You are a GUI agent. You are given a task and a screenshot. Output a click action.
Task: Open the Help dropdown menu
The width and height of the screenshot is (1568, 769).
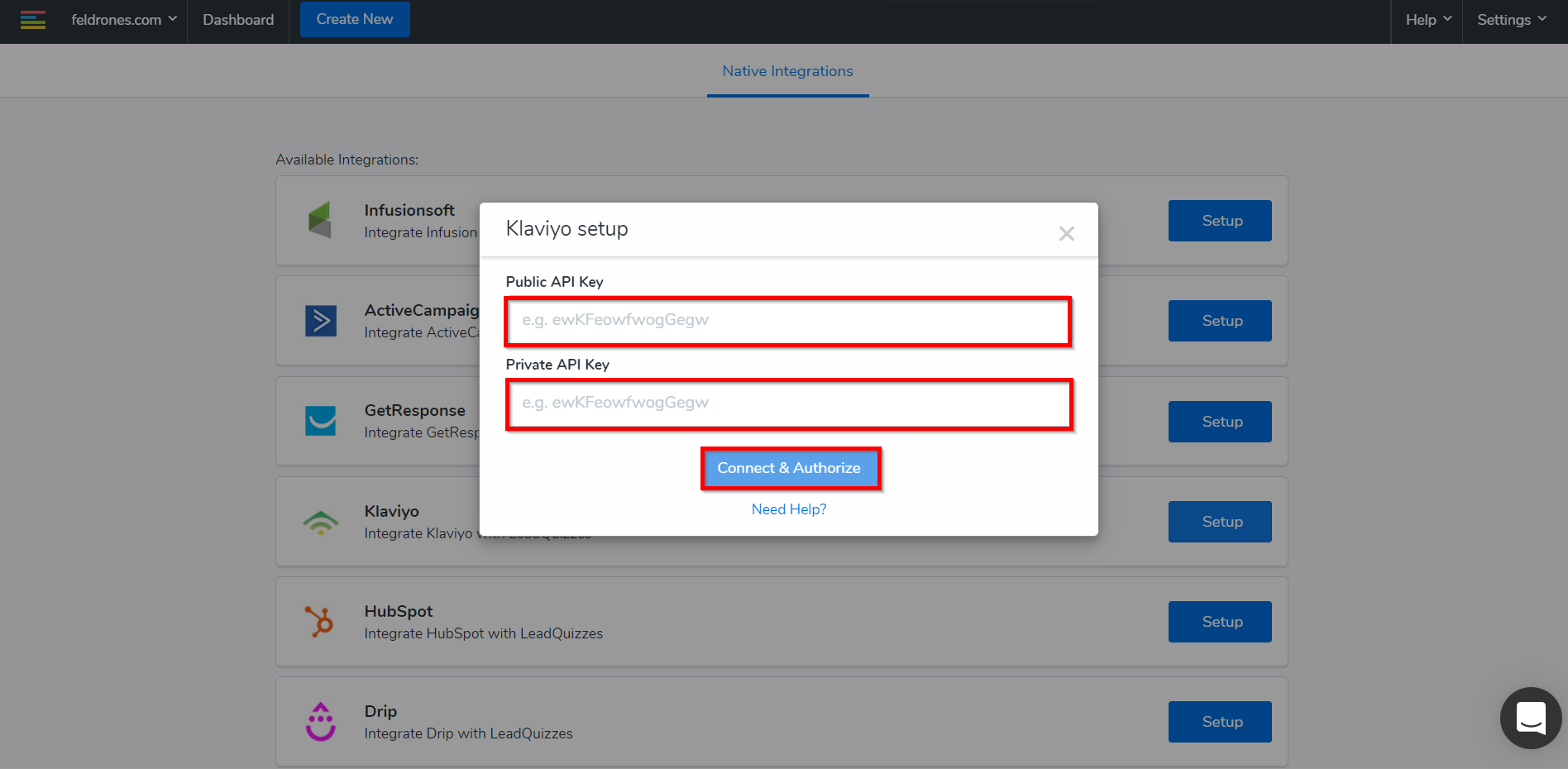(x=1428, y=20)
